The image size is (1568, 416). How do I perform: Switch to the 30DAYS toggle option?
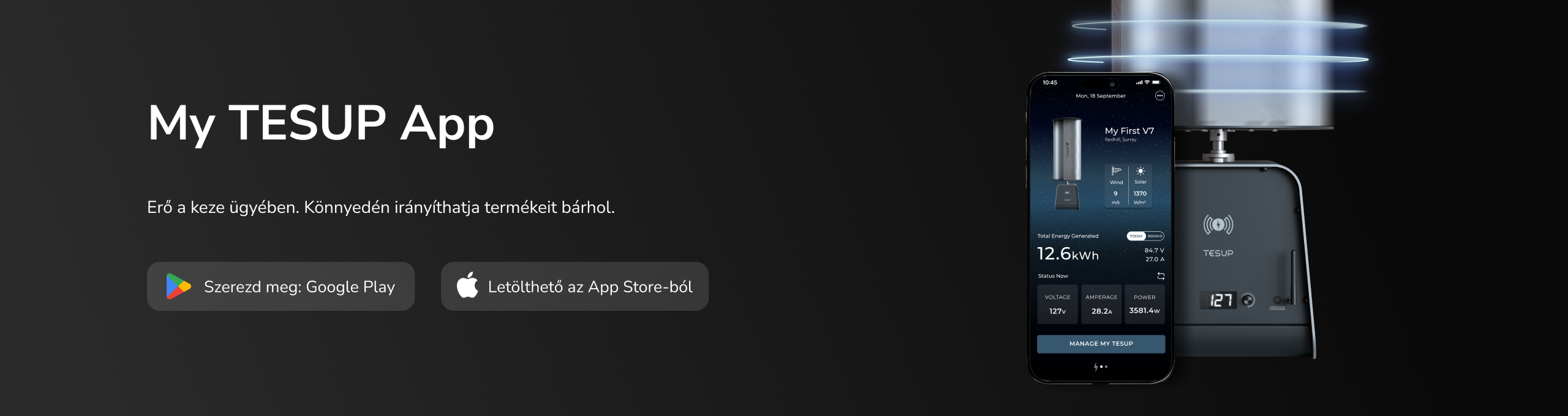point(1155,236)
